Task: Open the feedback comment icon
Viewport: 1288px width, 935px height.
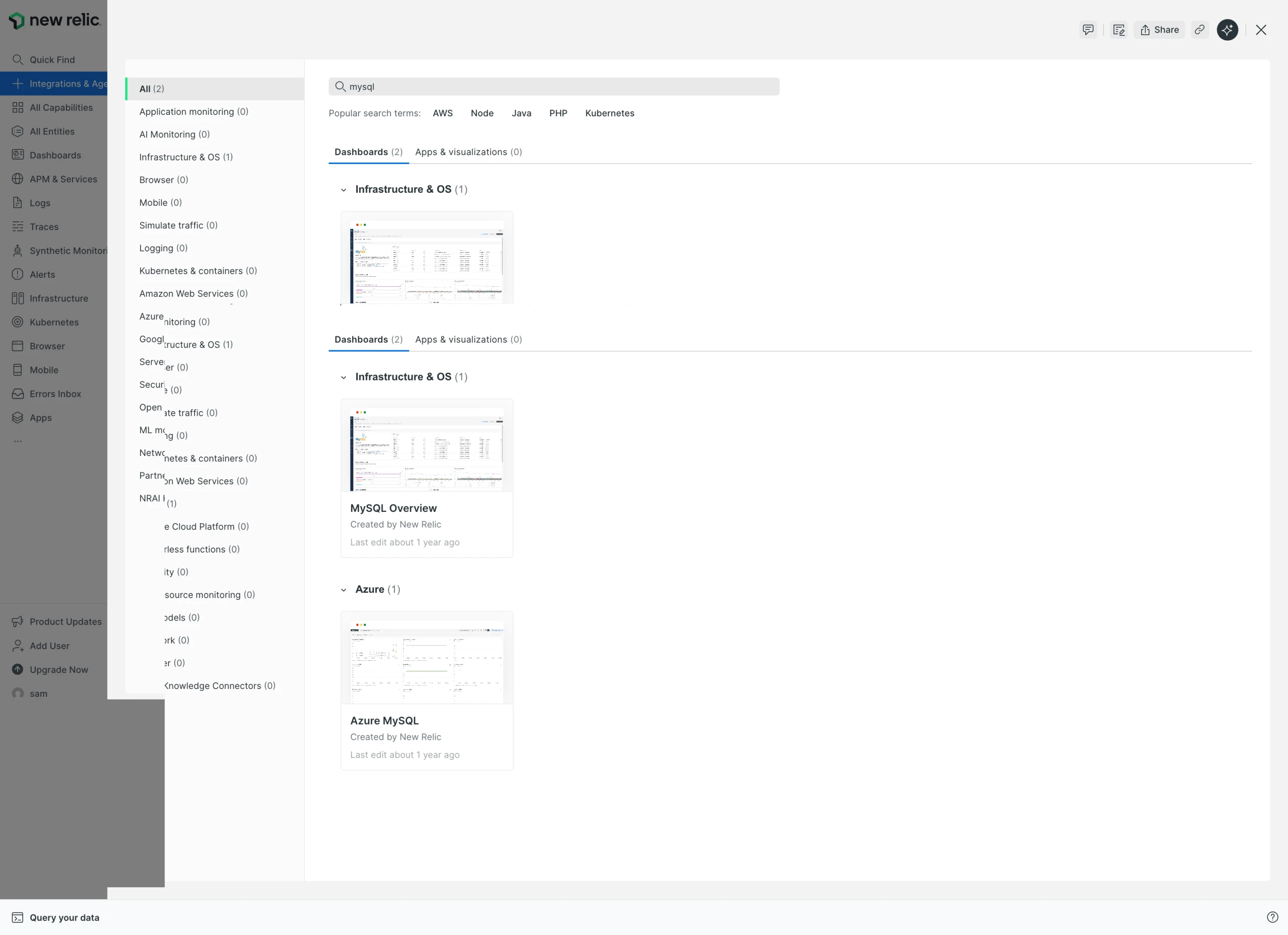Action: click(1088, 30)
